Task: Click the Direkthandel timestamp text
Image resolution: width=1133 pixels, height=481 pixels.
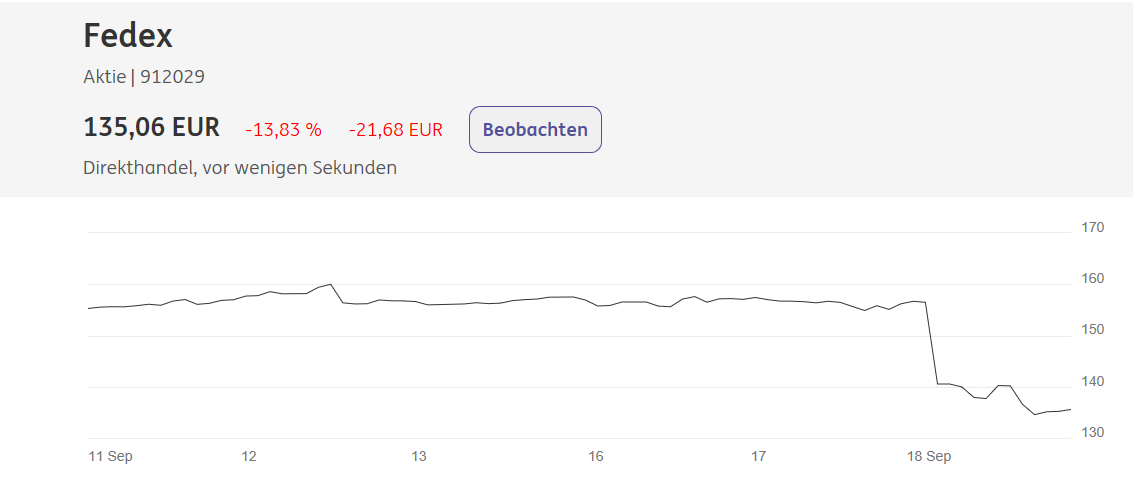Action: (240, 167)
